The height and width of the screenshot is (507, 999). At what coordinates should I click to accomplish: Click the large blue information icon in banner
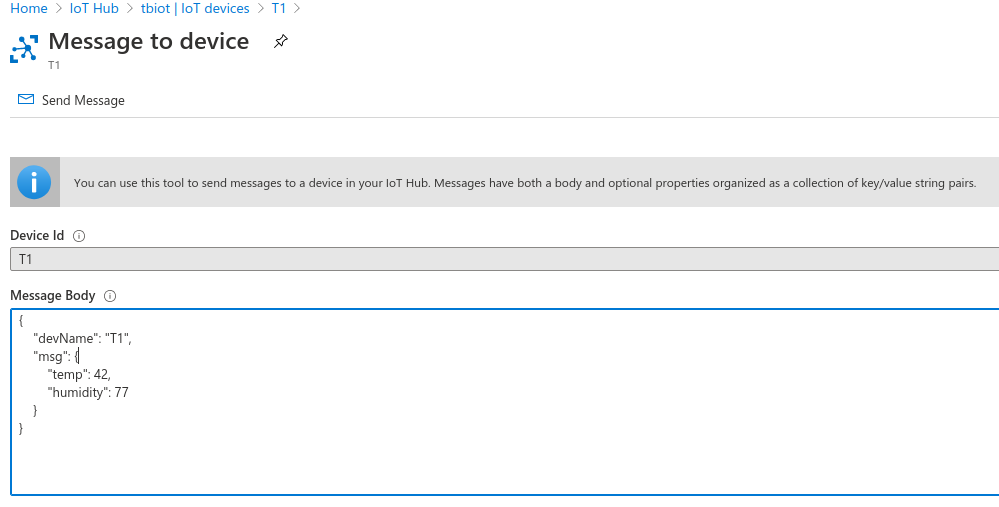point(34,182)
